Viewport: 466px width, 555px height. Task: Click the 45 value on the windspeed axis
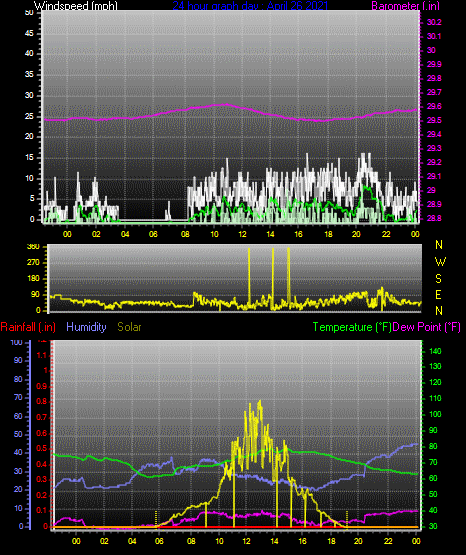point(29,34)
